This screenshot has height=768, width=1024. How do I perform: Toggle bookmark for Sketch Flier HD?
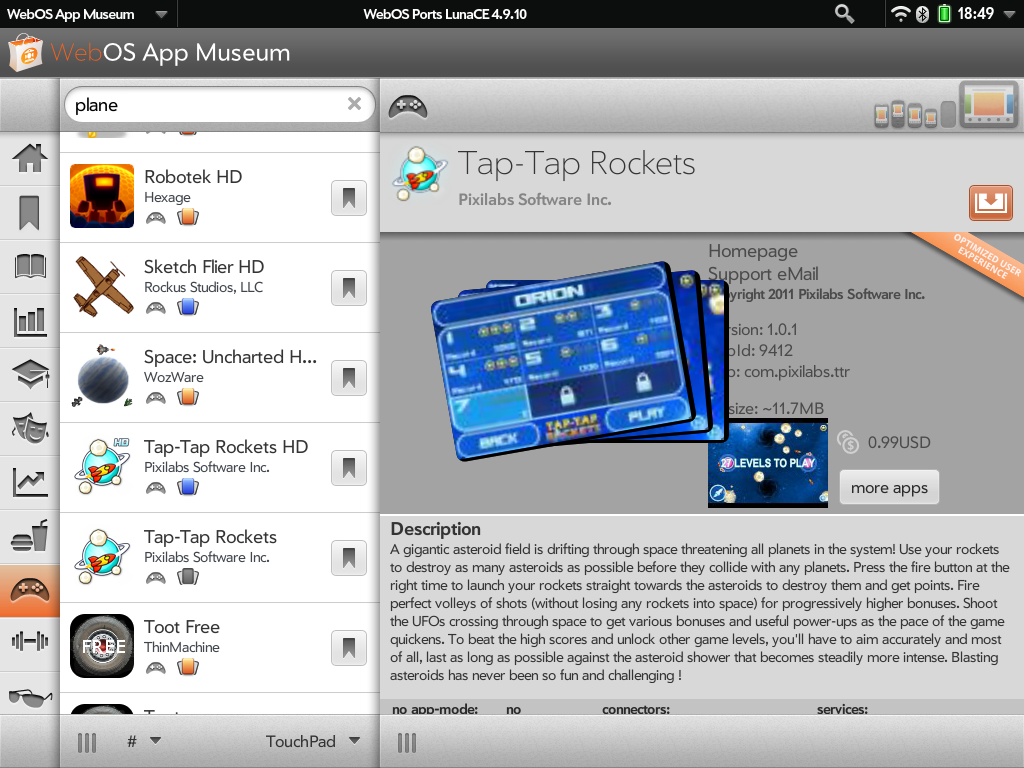(x=349, y=288)
